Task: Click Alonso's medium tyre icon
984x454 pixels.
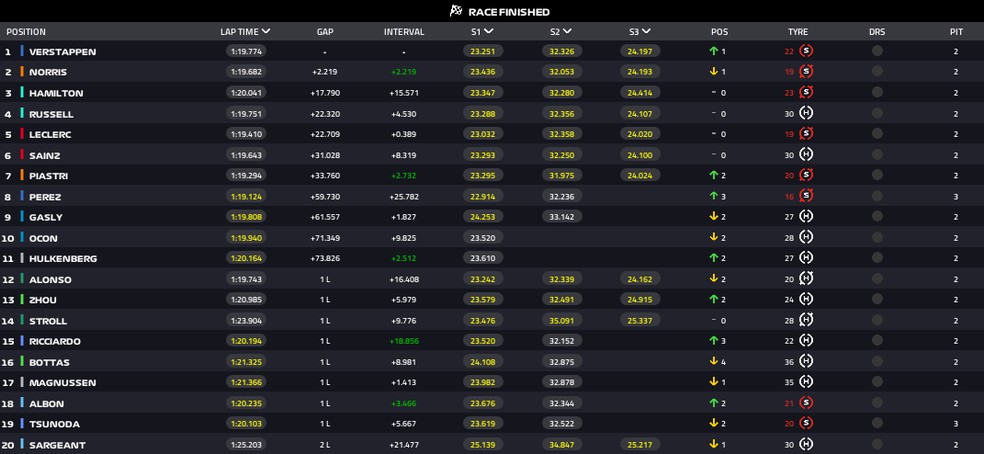Action: pyautogui.click(x=806, y=279)
